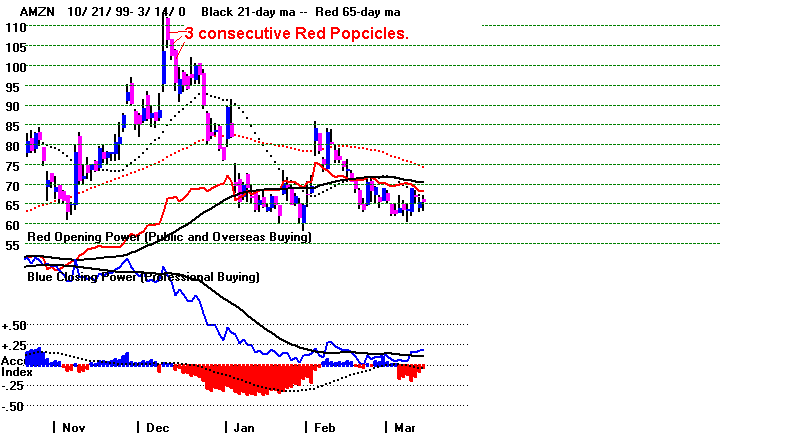Click the Dec month marker
The image size is (800, 435).
tap(157, 426)
